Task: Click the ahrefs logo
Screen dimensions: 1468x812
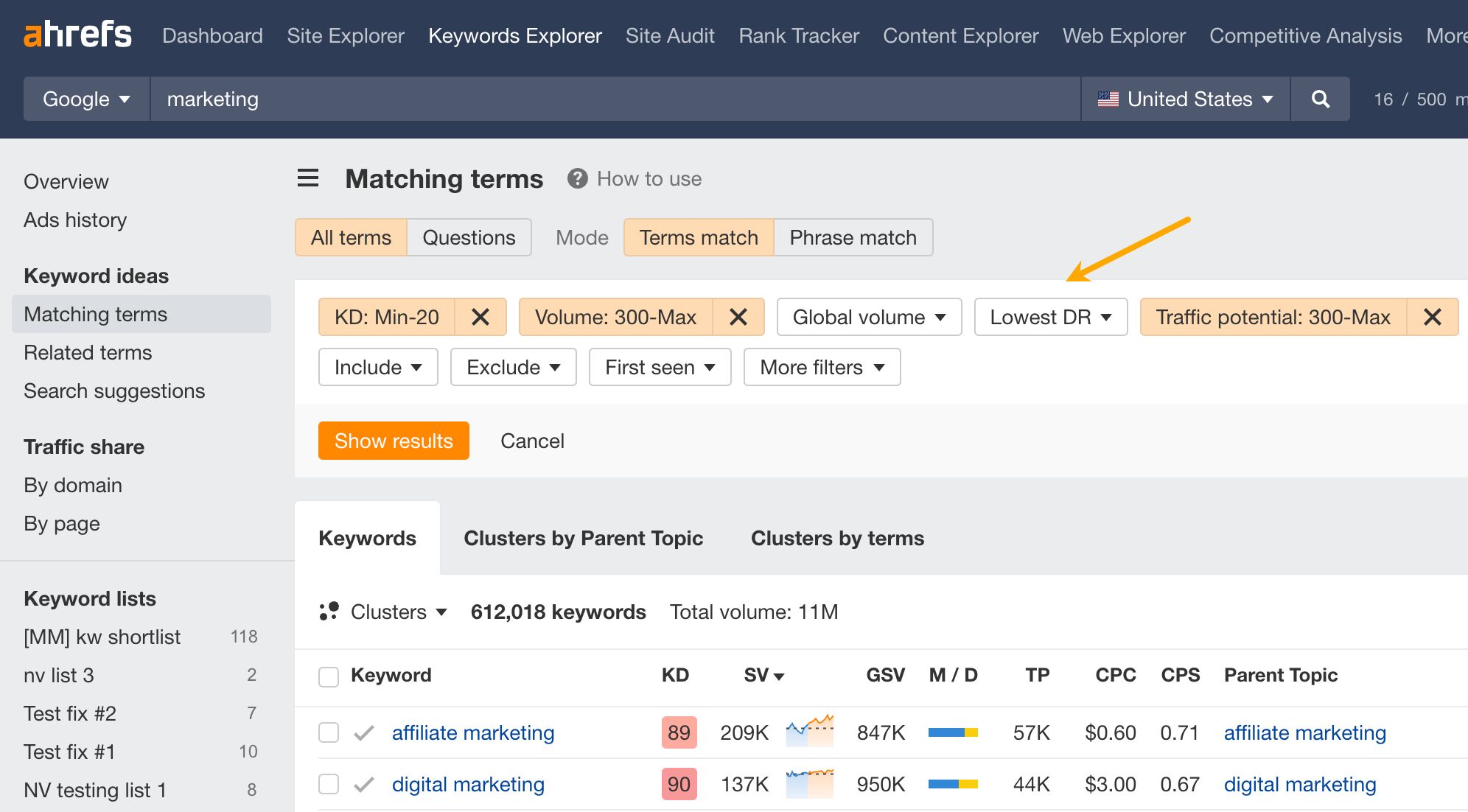Action: pos(78,34)
